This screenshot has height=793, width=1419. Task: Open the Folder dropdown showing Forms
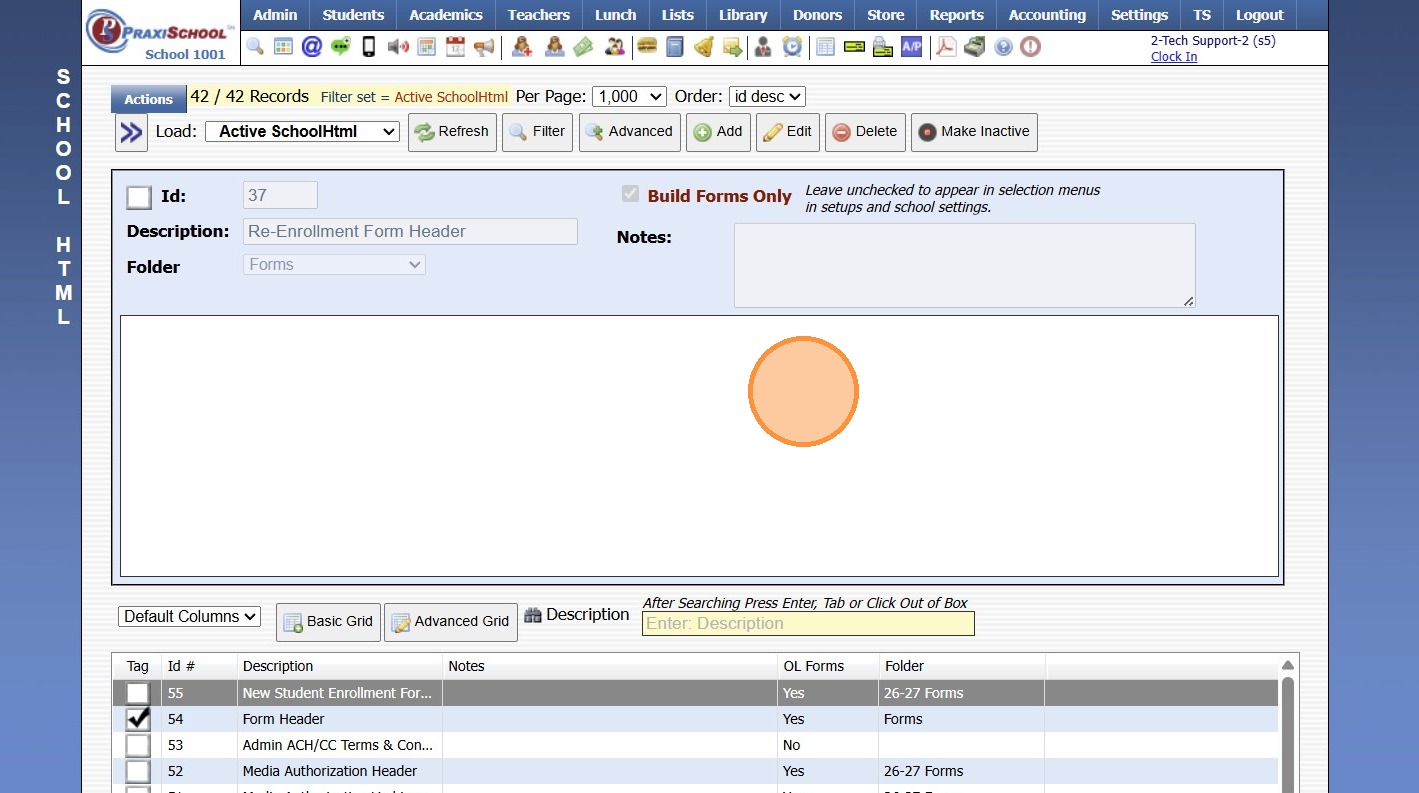point(334,265)
